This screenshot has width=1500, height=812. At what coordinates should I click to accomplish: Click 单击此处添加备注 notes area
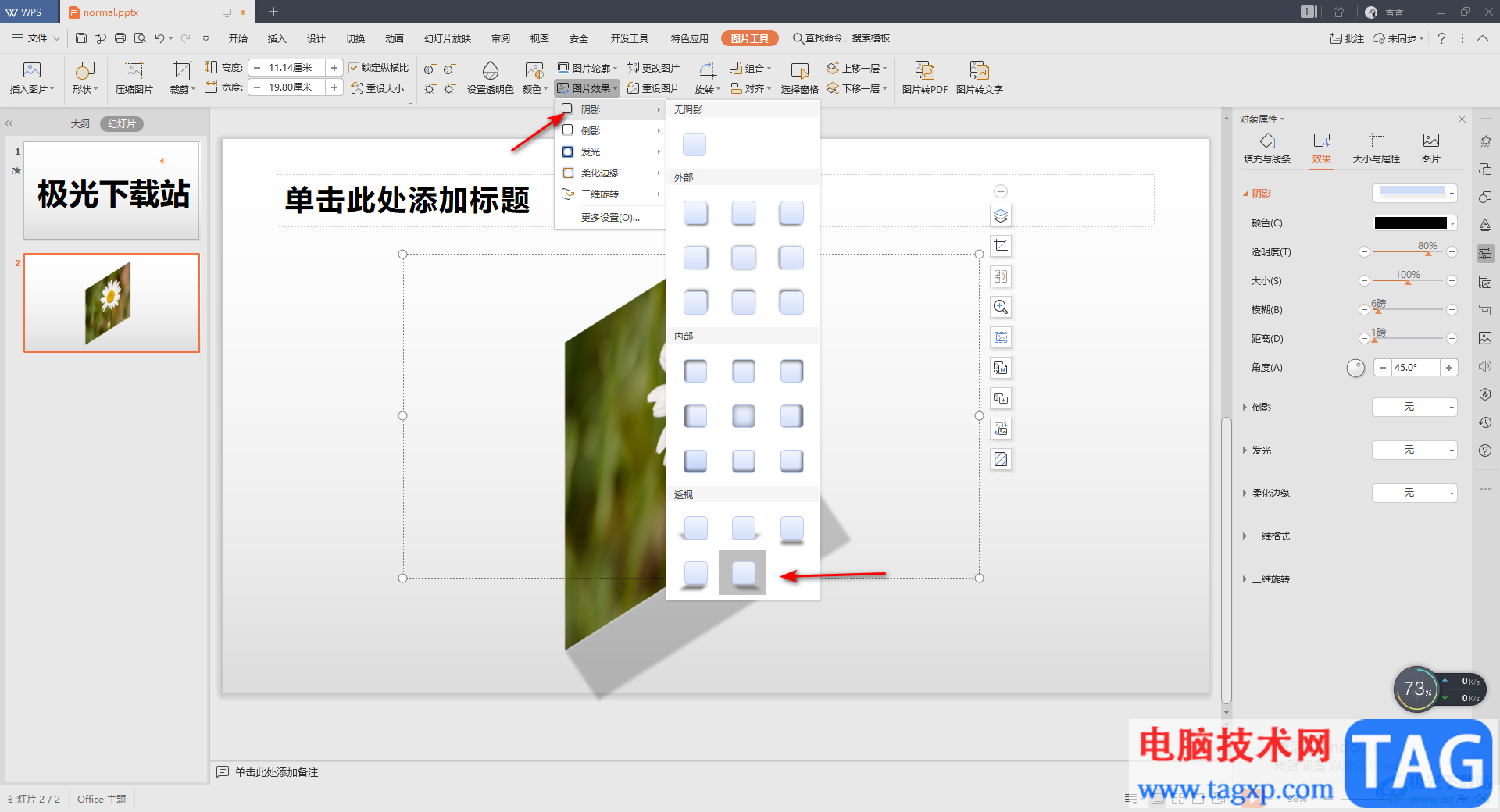[277, 772]
